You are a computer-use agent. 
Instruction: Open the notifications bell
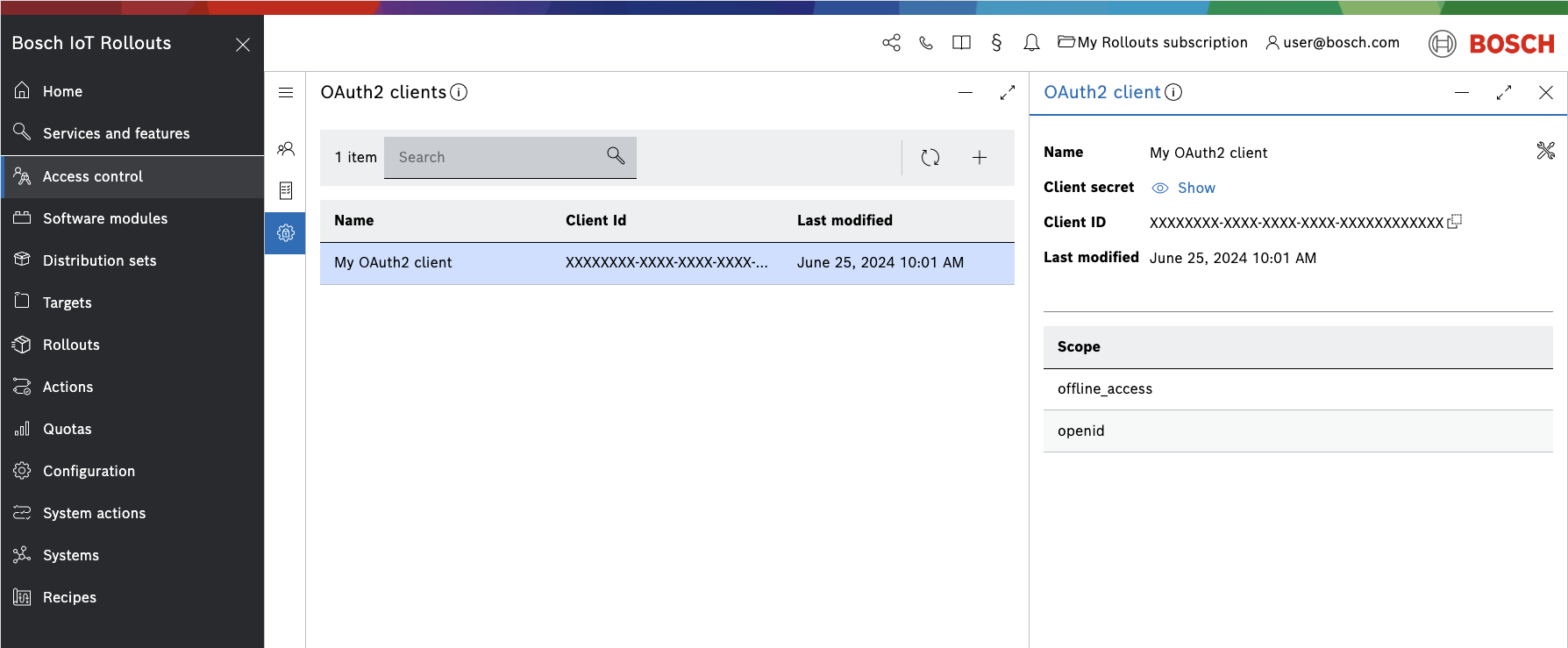tap(1031, 43)
